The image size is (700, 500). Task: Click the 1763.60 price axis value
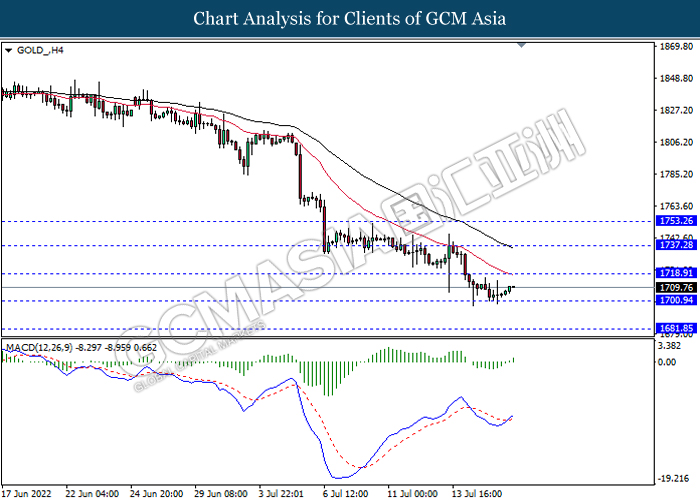676,206
